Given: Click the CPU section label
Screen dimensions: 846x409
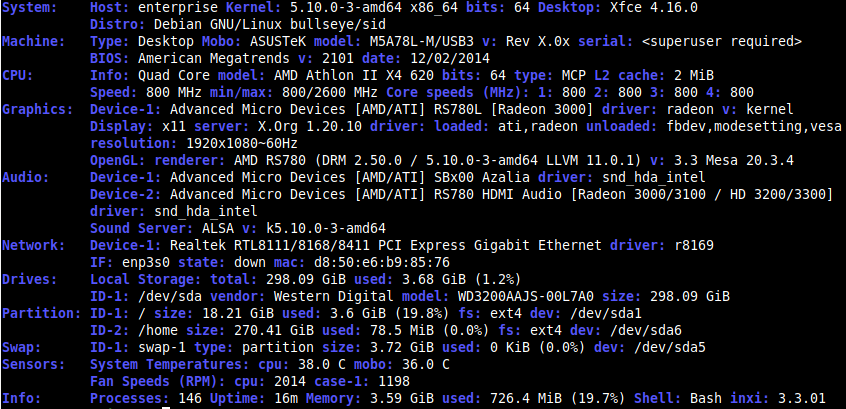Looking at the screenshot, I should point(18,76).
